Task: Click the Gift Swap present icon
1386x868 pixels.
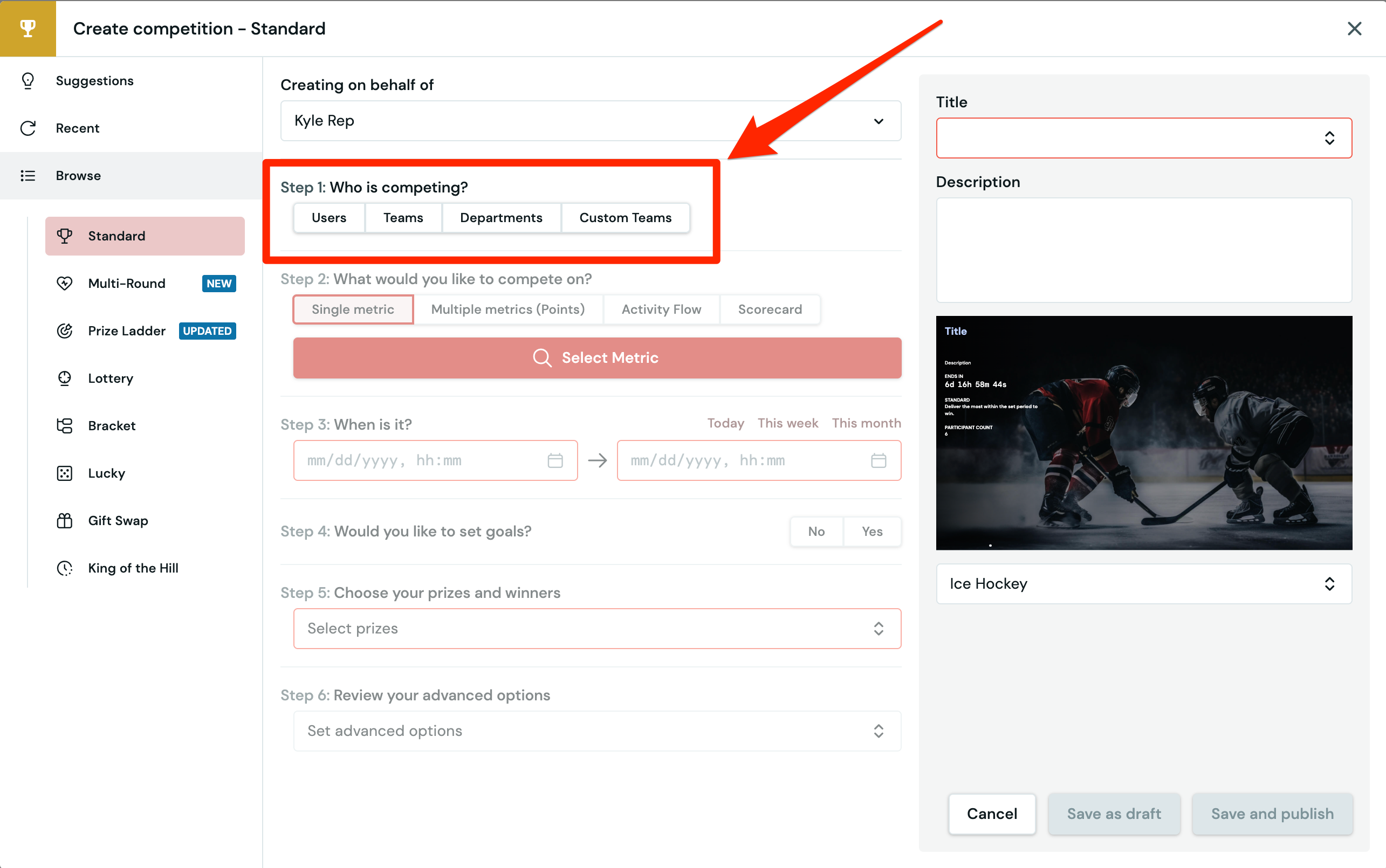Action: (64, 521)
